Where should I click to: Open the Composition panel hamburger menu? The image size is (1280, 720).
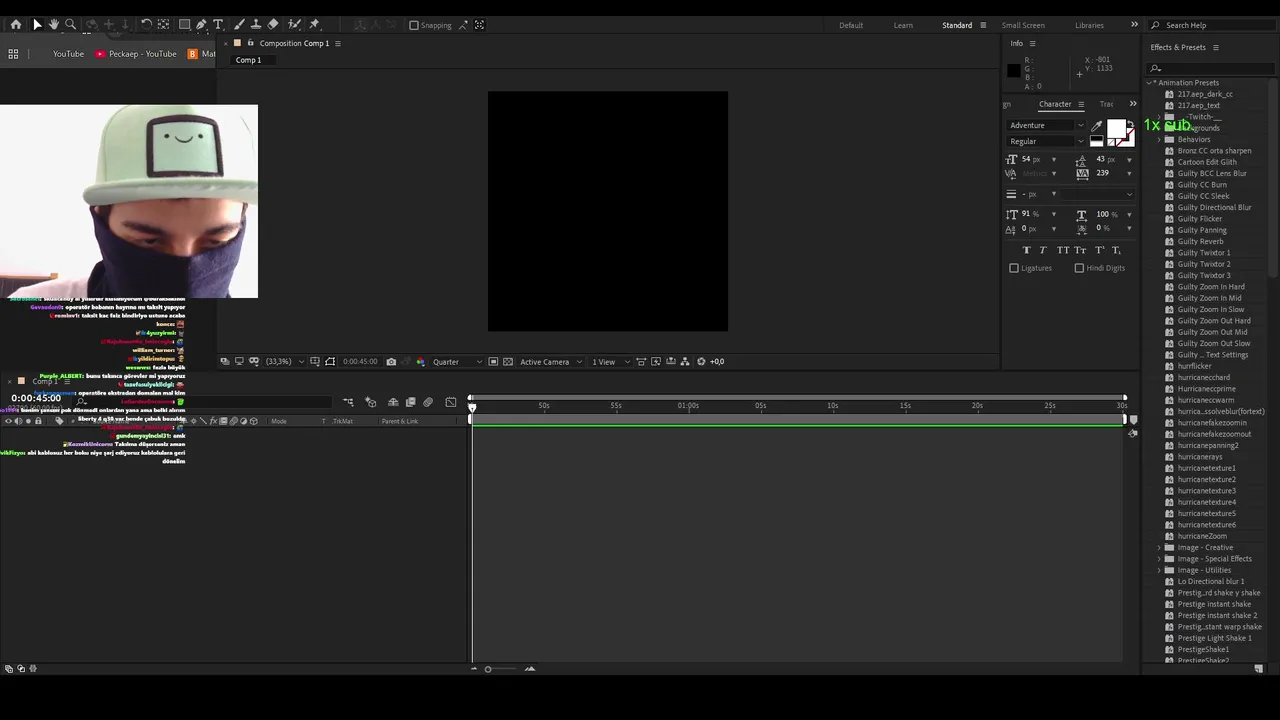(x=338, y=43)
